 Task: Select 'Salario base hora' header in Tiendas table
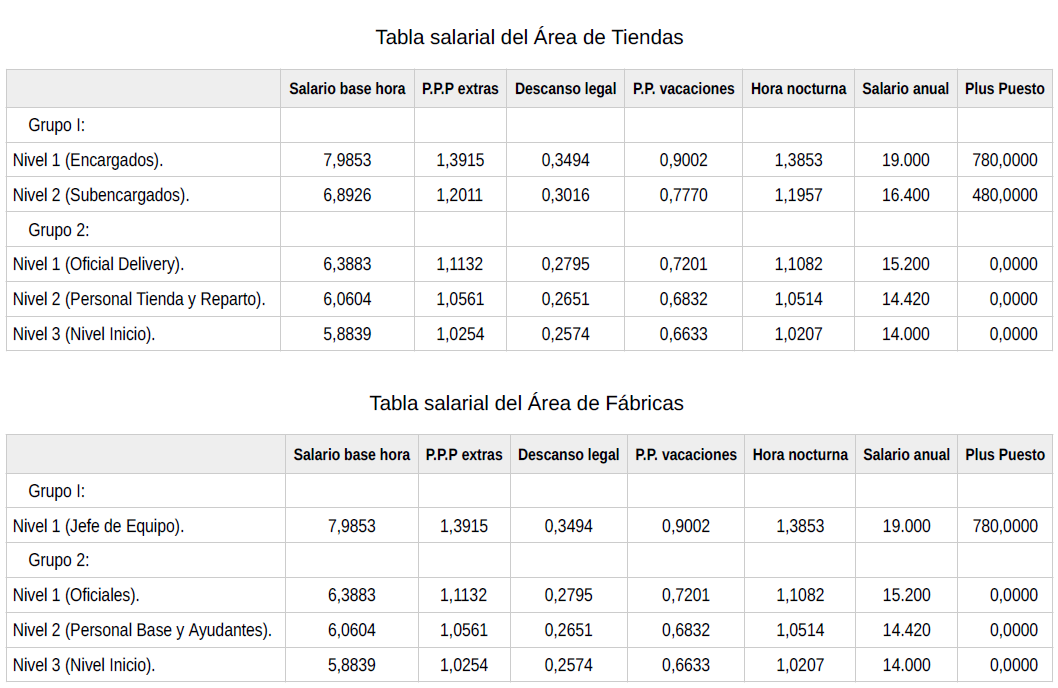pyautogui.click(x=347, y=89)
